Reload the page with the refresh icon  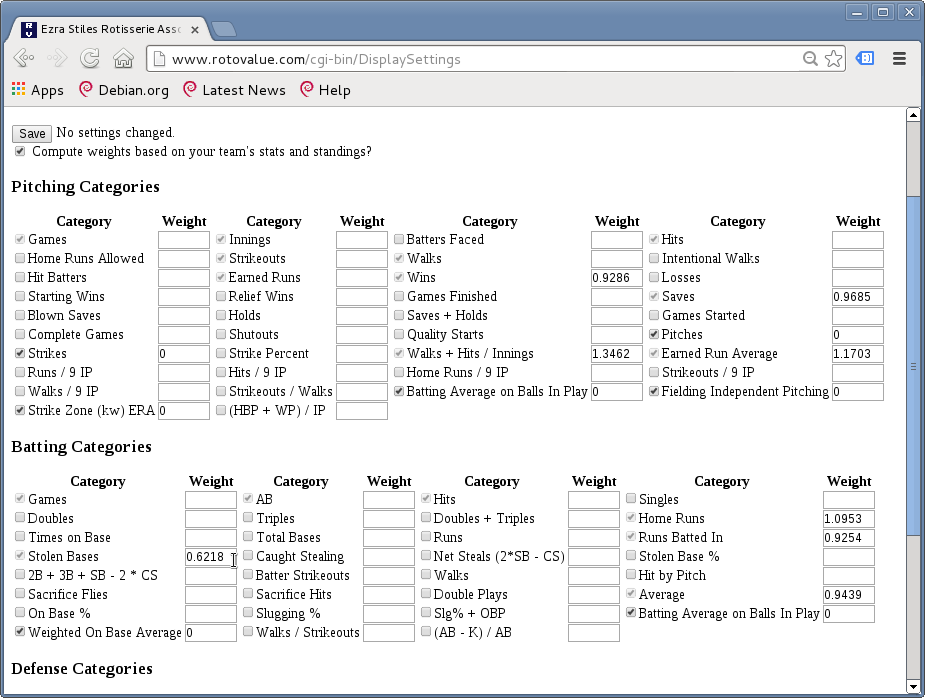[90, 58]
